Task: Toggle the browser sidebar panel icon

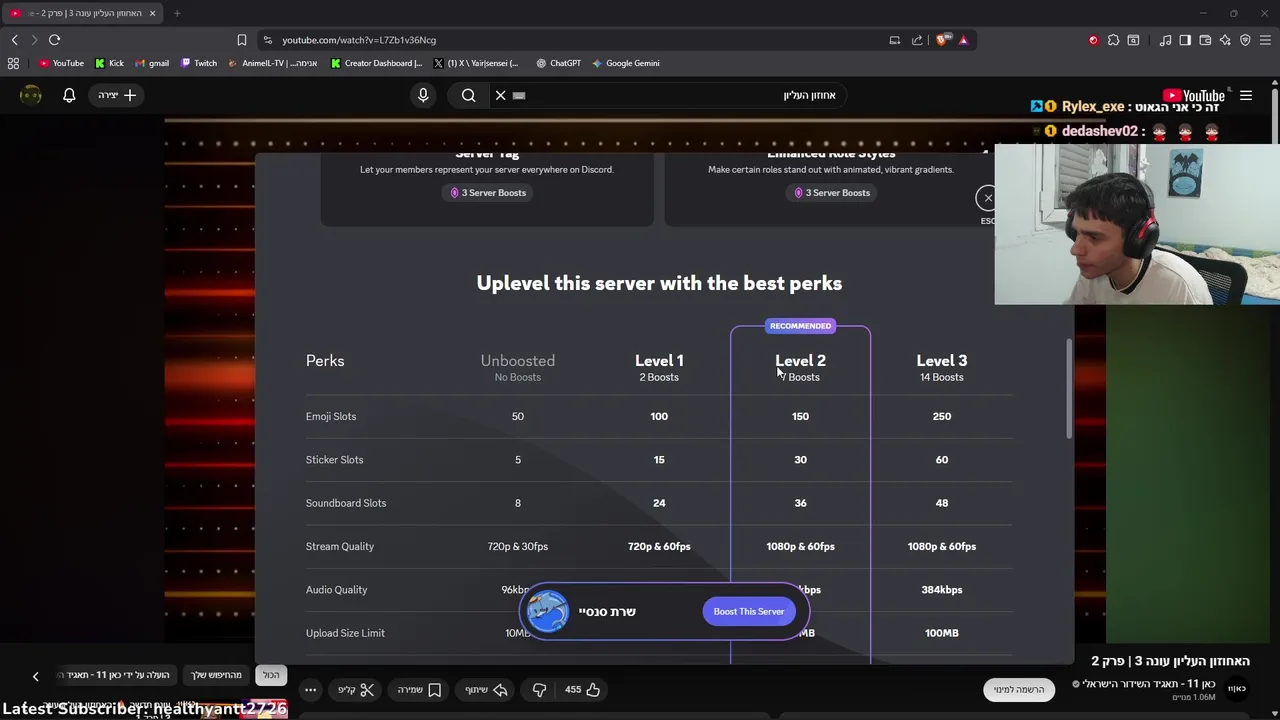Action: (1185, 40)
